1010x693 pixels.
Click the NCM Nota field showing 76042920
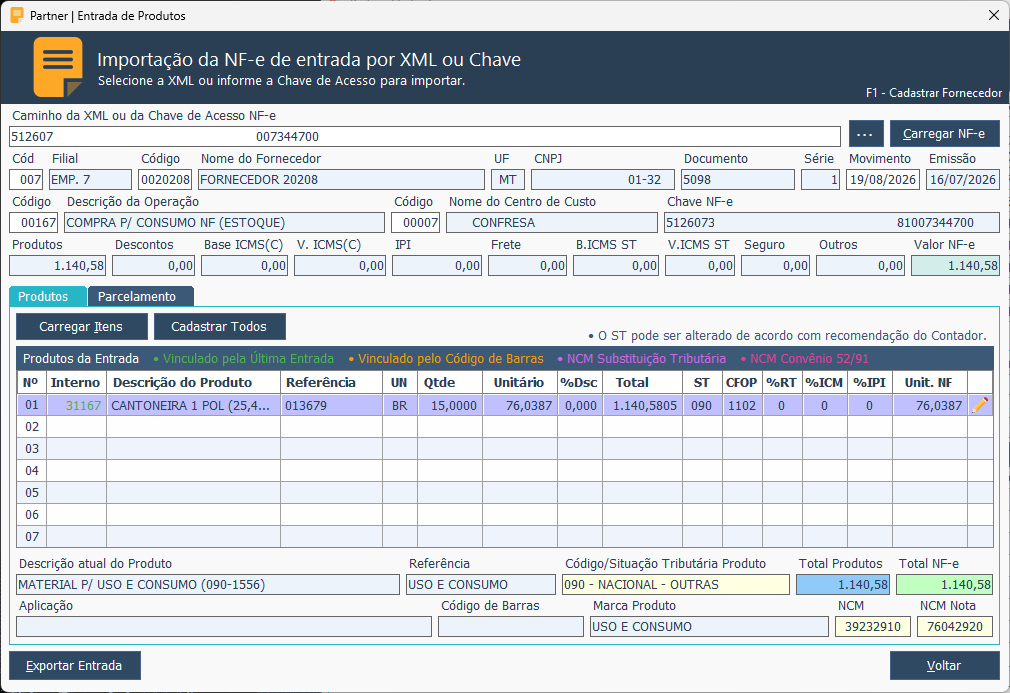[x=955, y=627]
